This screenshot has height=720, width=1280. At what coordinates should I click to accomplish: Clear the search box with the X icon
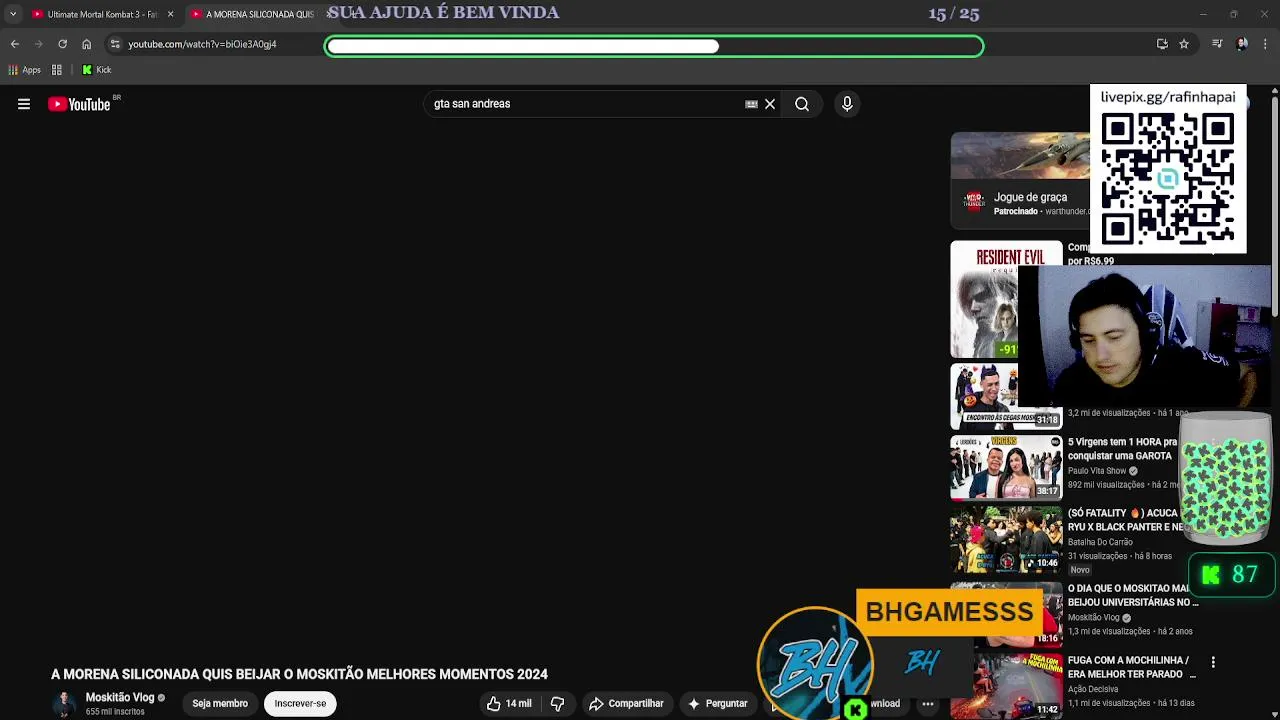point(770,104)
